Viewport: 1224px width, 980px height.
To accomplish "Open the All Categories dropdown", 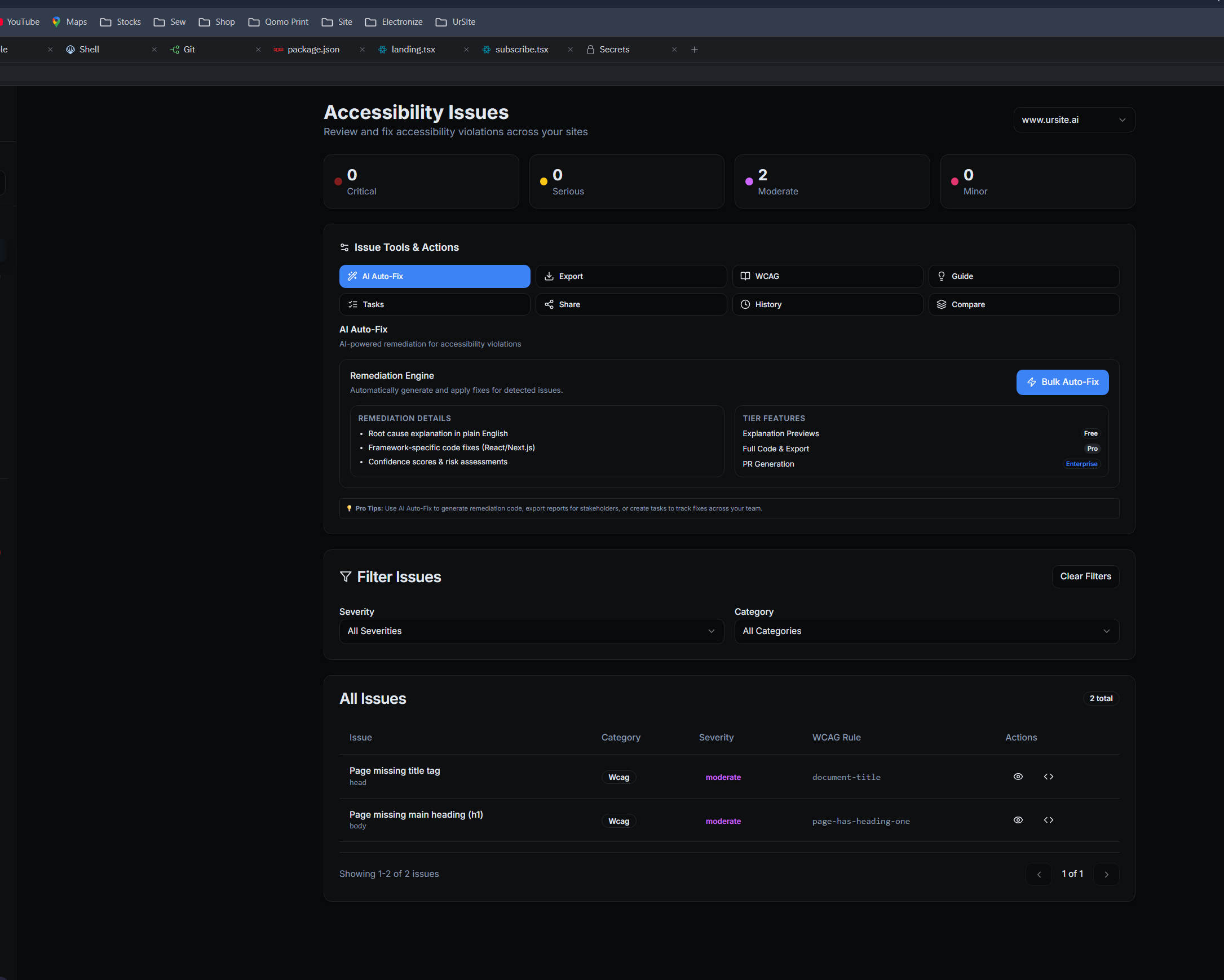I will (x=926, y=631).
